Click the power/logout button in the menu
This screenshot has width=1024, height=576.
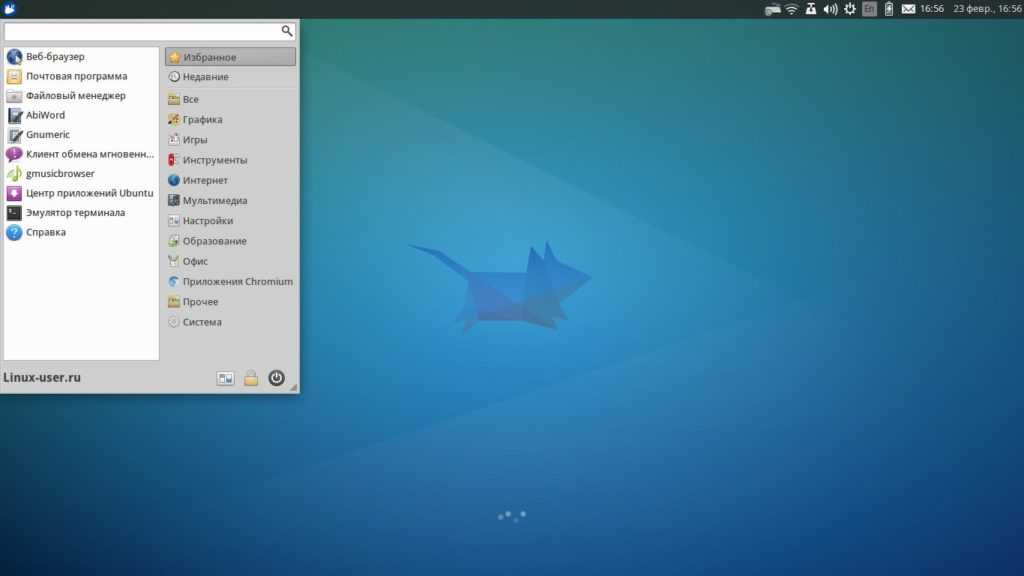point(277,378)
